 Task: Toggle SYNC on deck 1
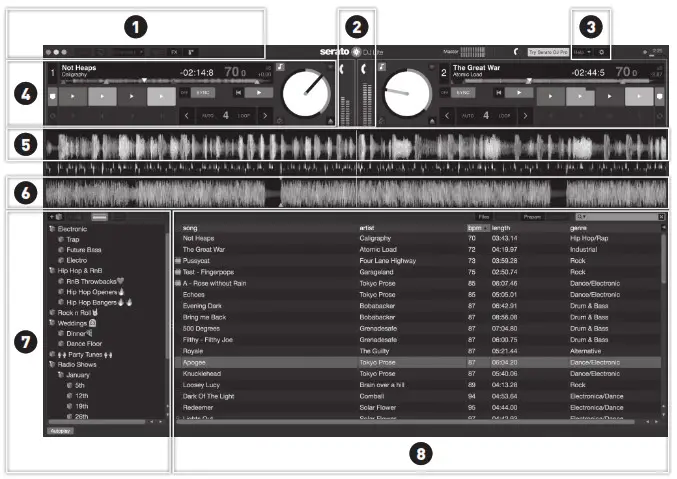point(203,92)
